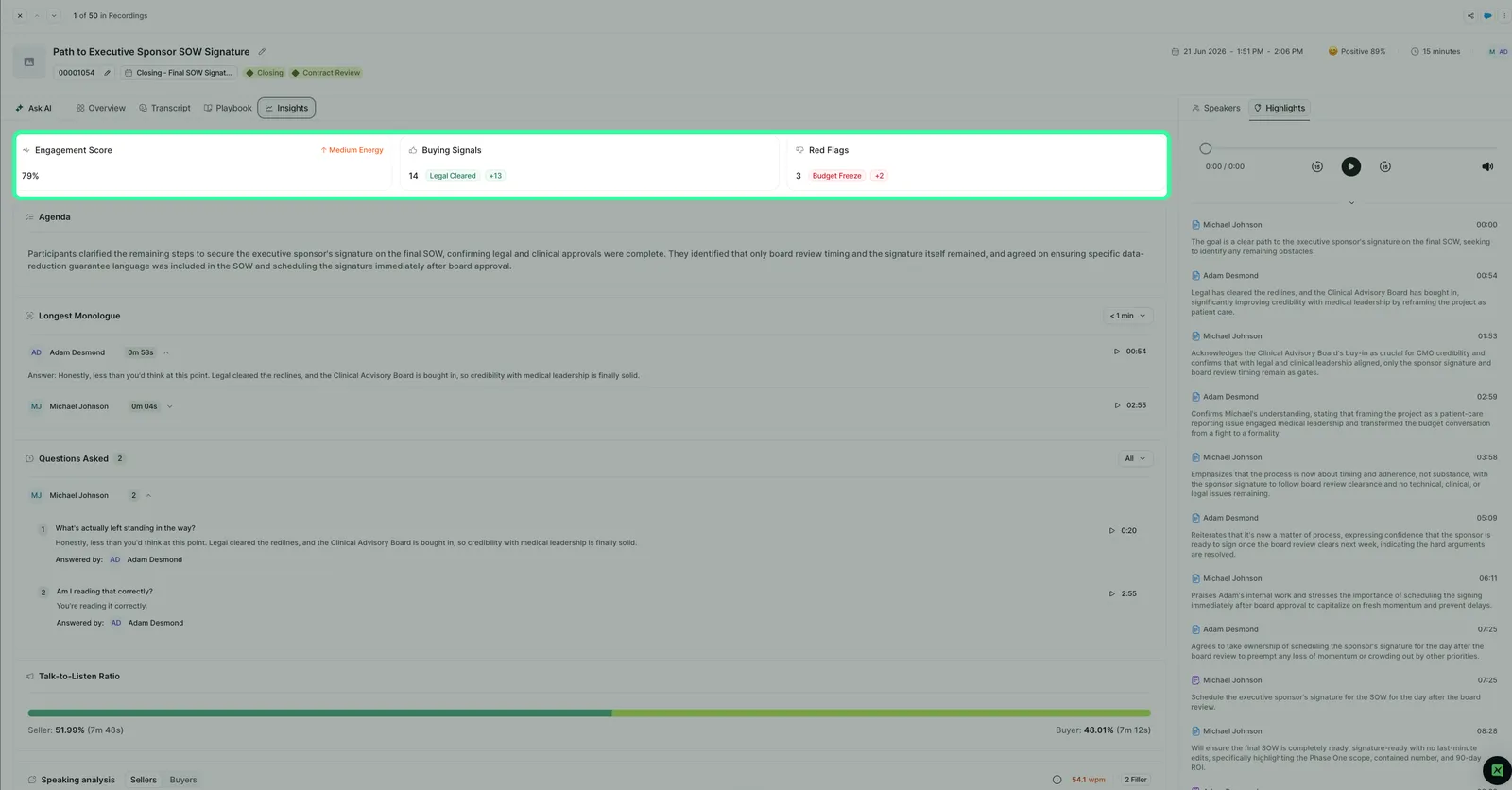Show the +13 additional buying signals

point(495,177)
